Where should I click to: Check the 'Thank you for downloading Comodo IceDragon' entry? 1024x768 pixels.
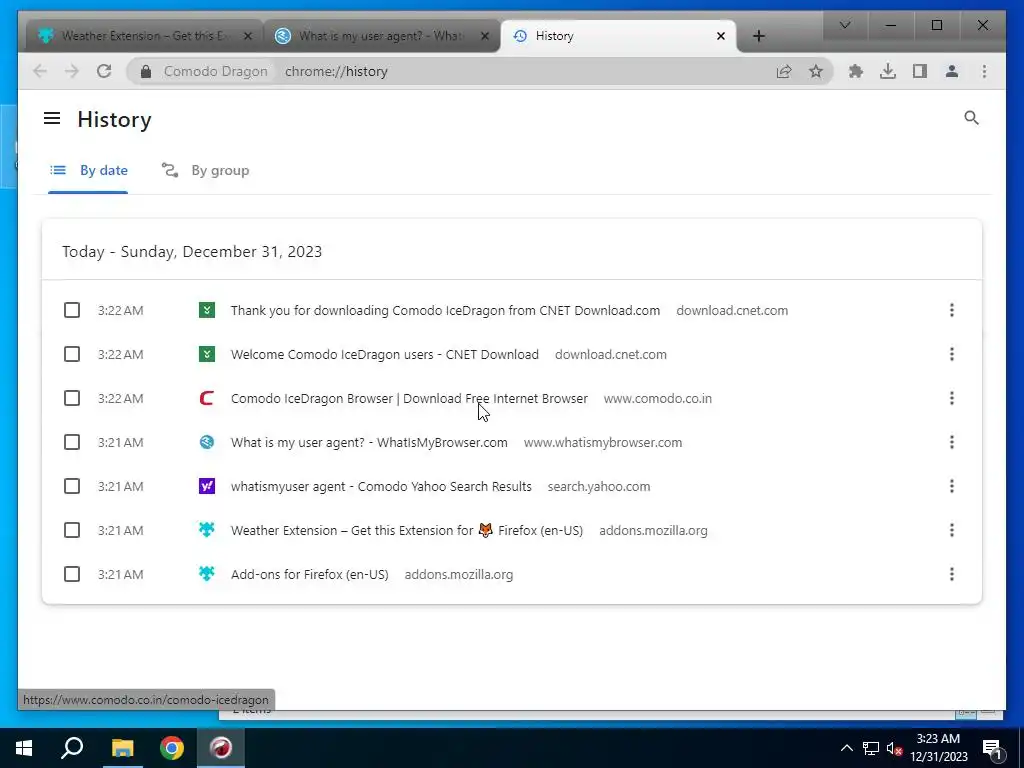click(x=72, y=310)
